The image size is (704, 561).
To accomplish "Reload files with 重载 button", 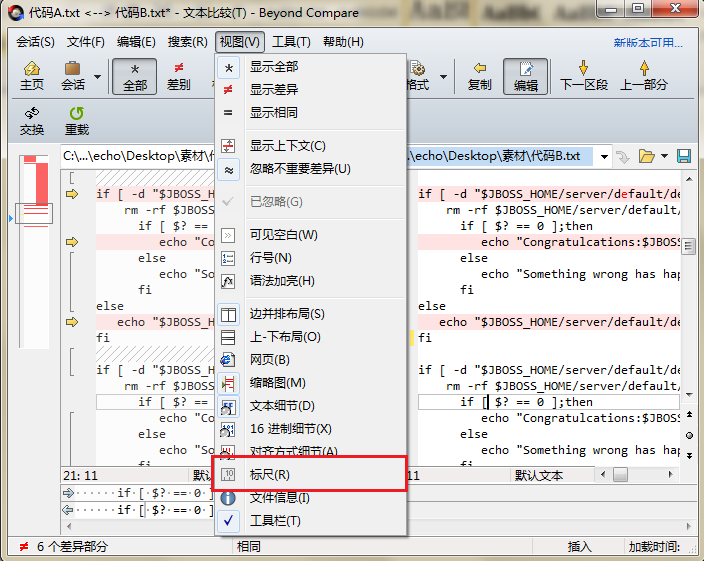I will 77,121.
